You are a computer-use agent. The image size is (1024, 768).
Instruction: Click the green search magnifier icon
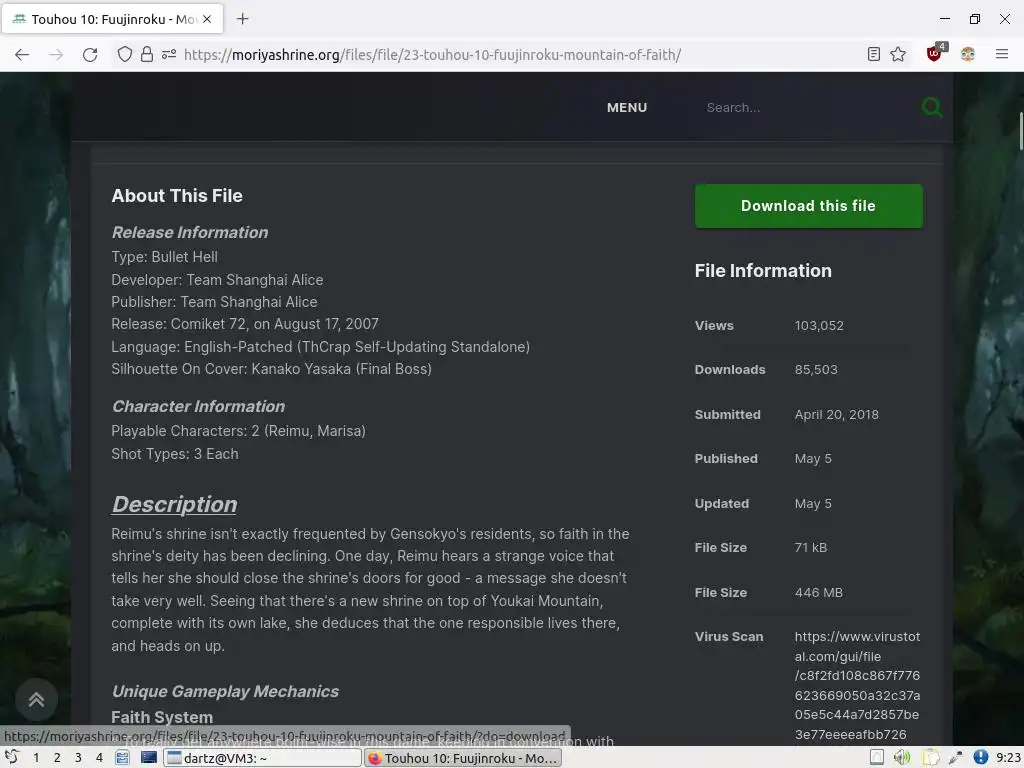coord(932,107)
